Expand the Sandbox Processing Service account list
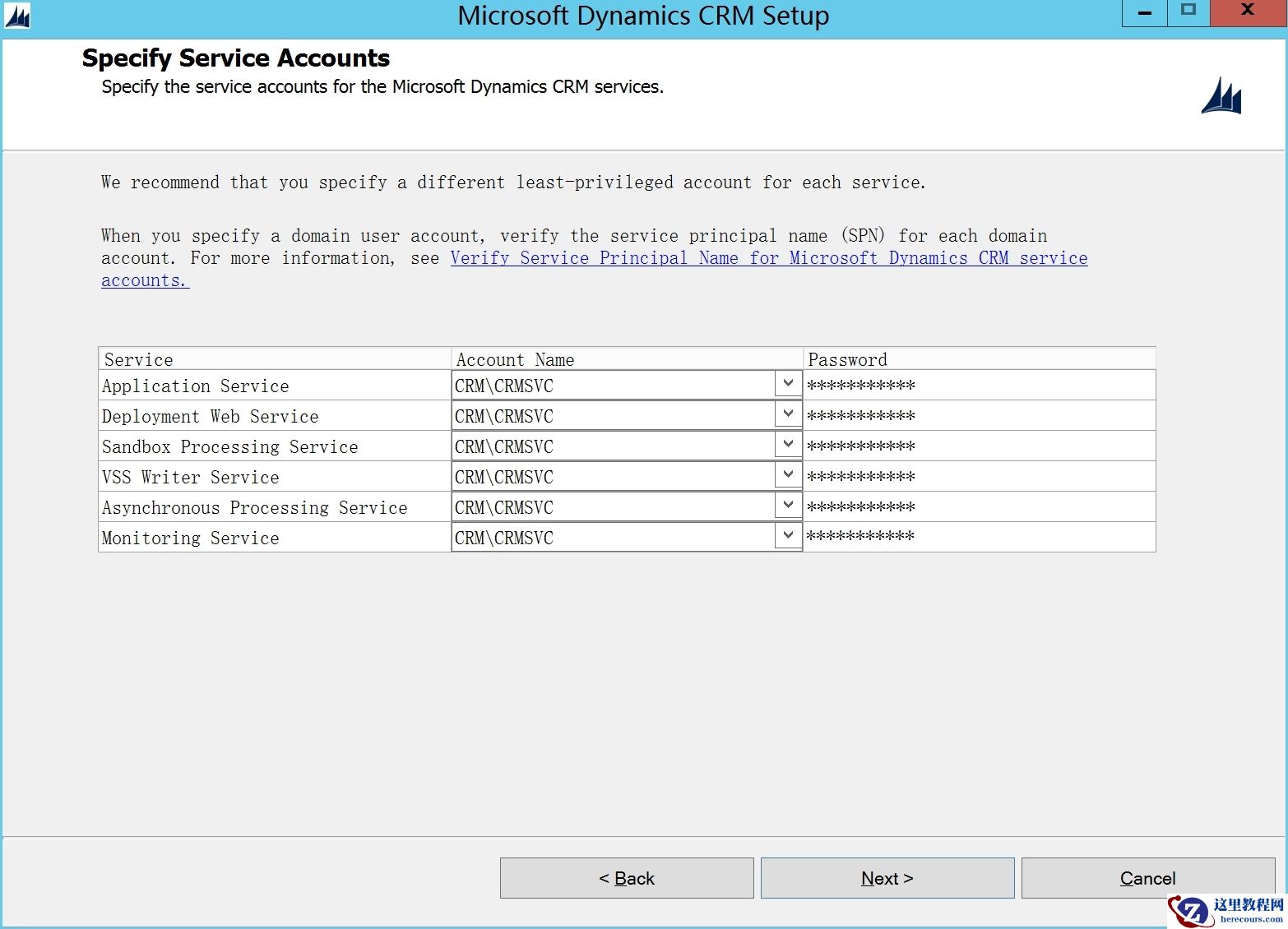 tap(787, 444)
